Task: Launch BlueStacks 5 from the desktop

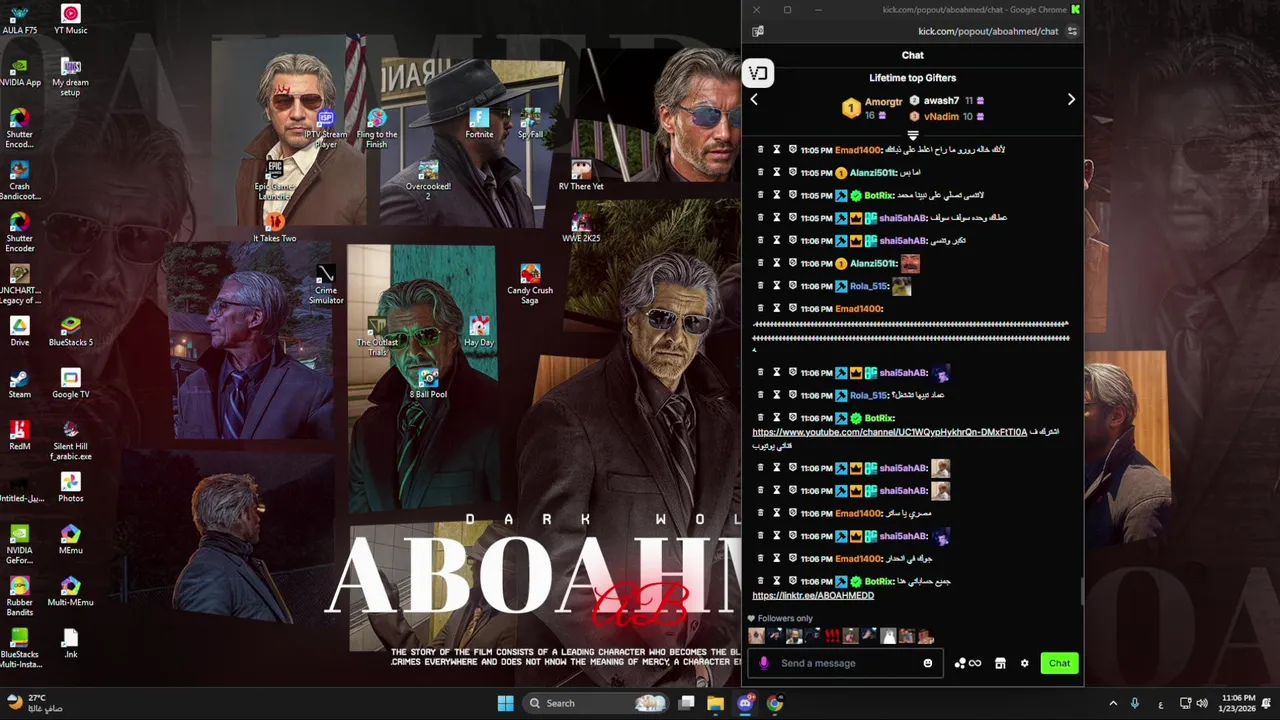Action: click(x=70, y=331)
